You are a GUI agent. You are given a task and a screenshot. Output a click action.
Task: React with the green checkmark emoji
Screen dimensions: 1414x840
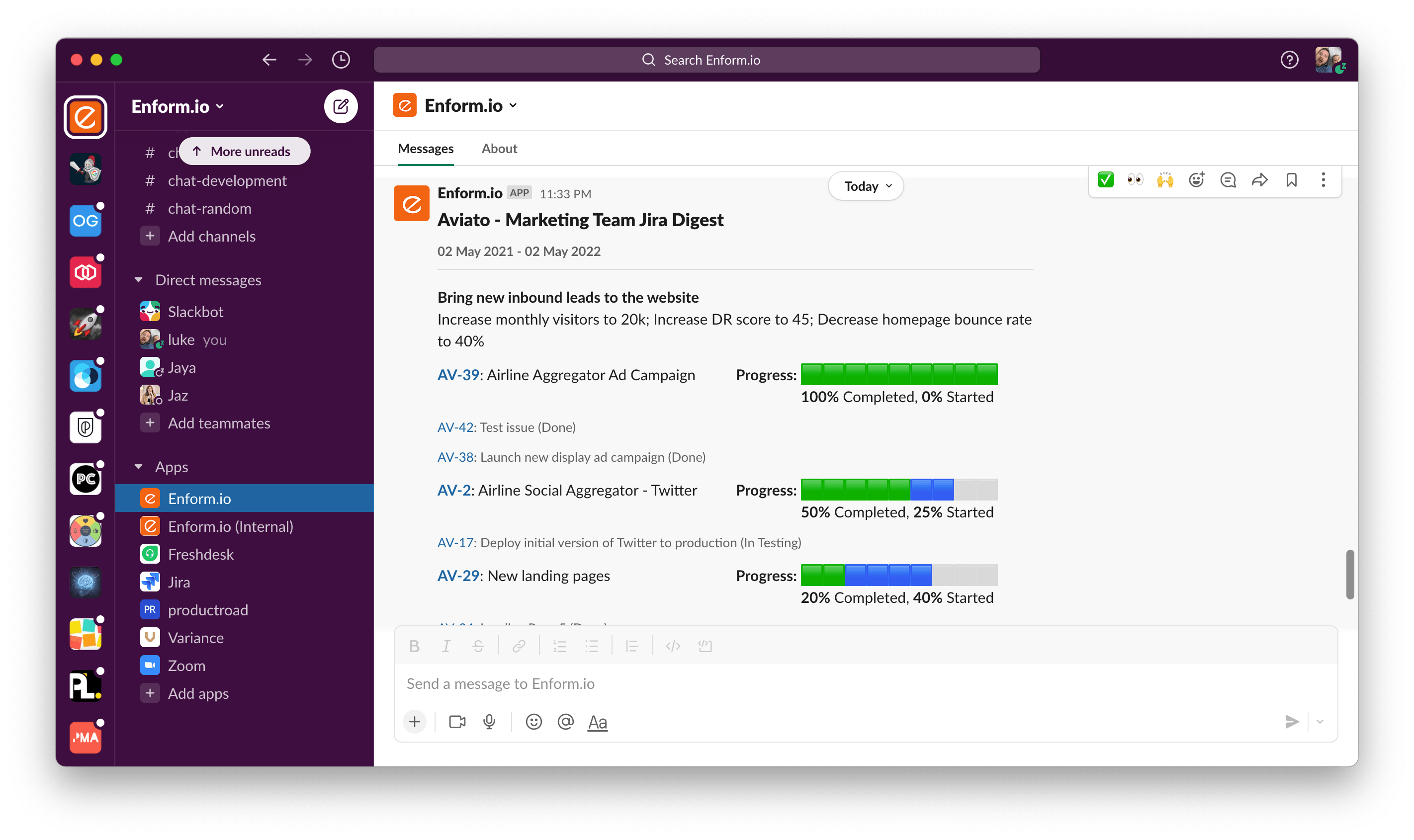click(x=1106, y=180)
